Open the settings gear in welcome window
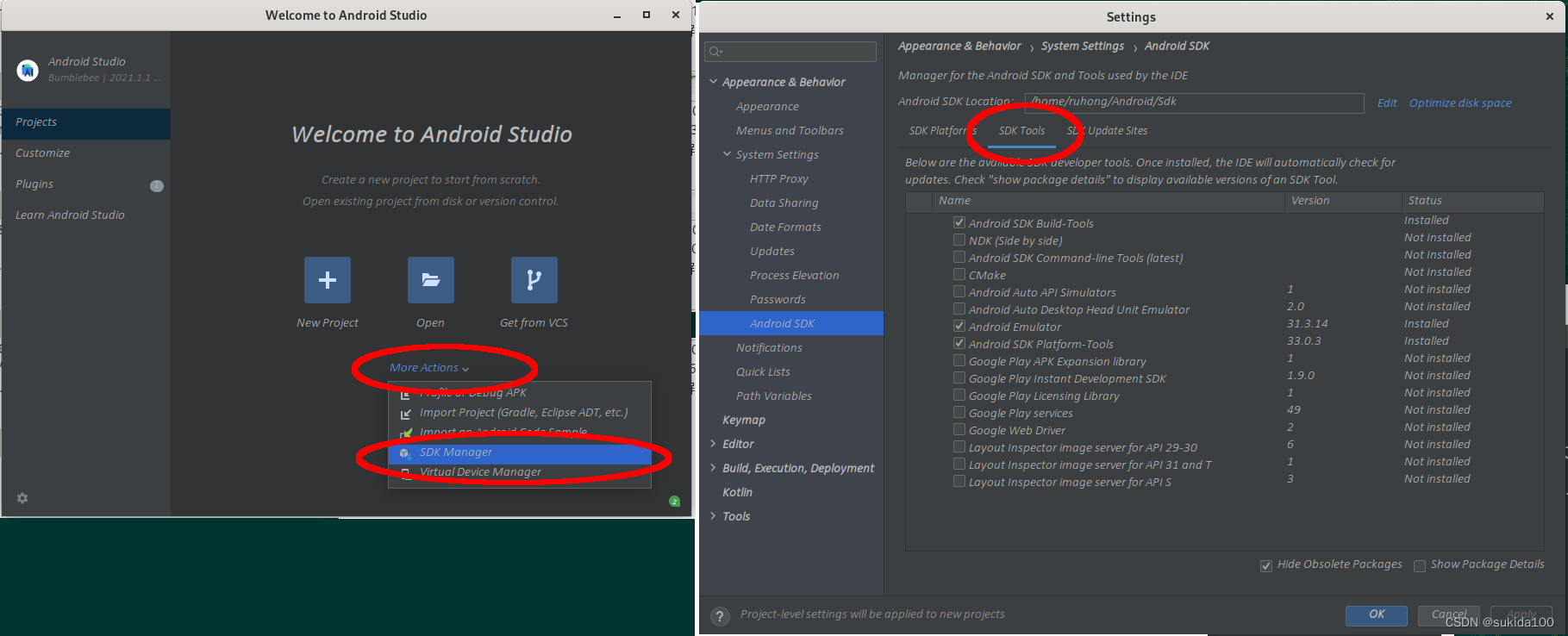Viewport: 1568px width, 636px height. [x=22, y=498]
